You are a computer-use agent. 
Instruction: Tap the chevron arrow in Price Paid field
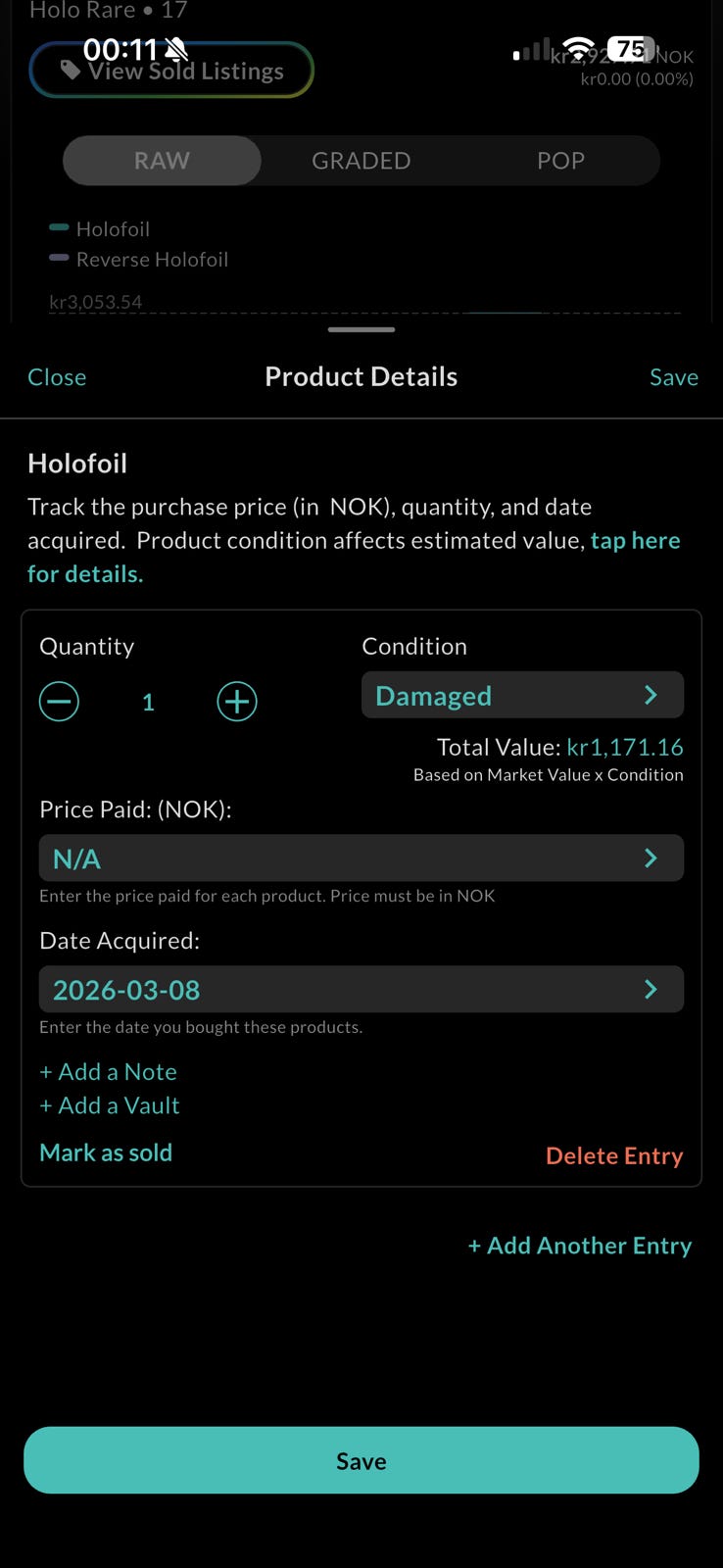click(651, 858)
